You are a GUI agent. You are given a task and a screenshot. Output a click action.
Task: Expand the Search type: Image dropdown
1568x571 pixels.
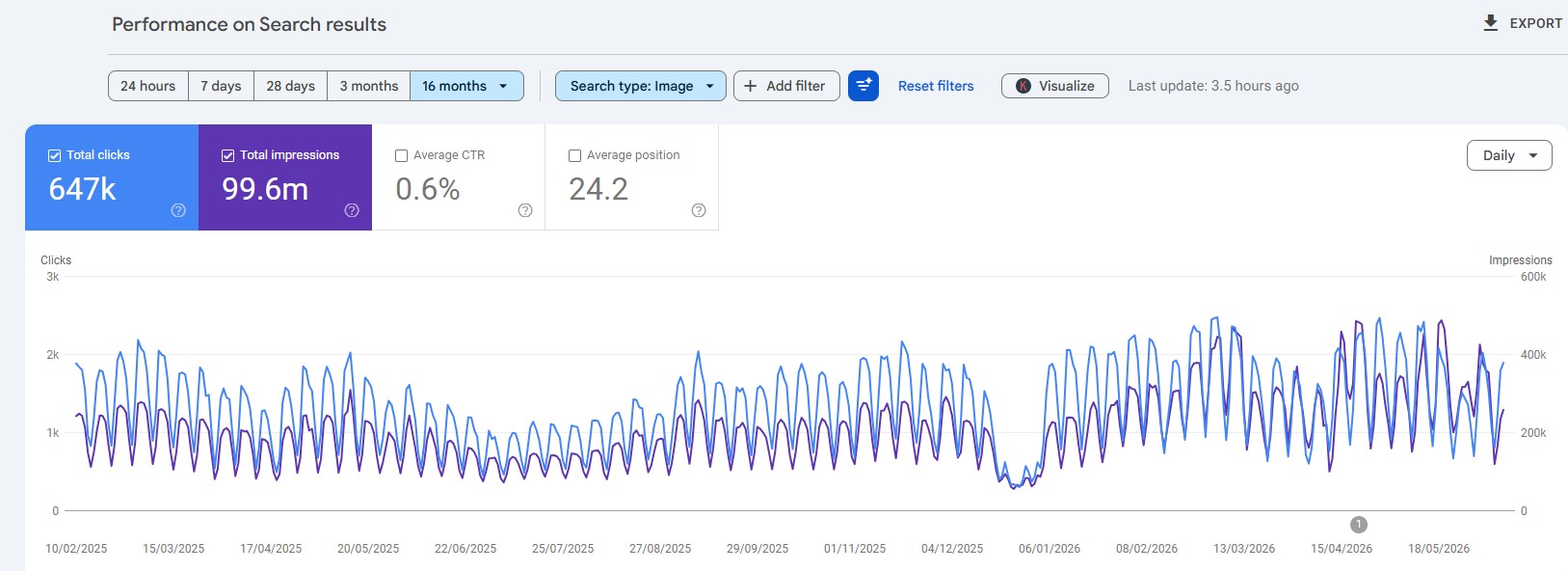coord(640,86)
